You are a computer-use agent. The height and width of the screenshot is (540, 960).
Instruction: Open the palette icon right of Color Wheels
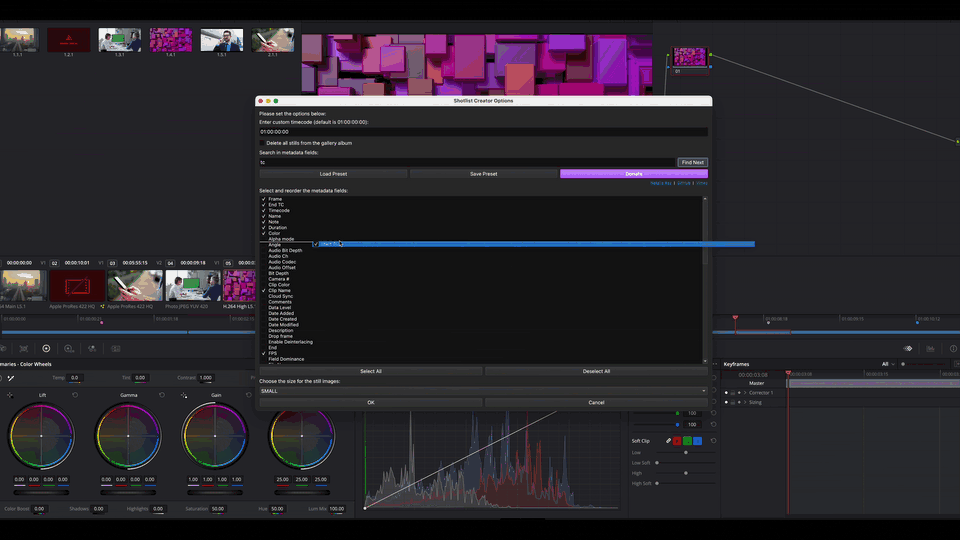pos(69,348)
